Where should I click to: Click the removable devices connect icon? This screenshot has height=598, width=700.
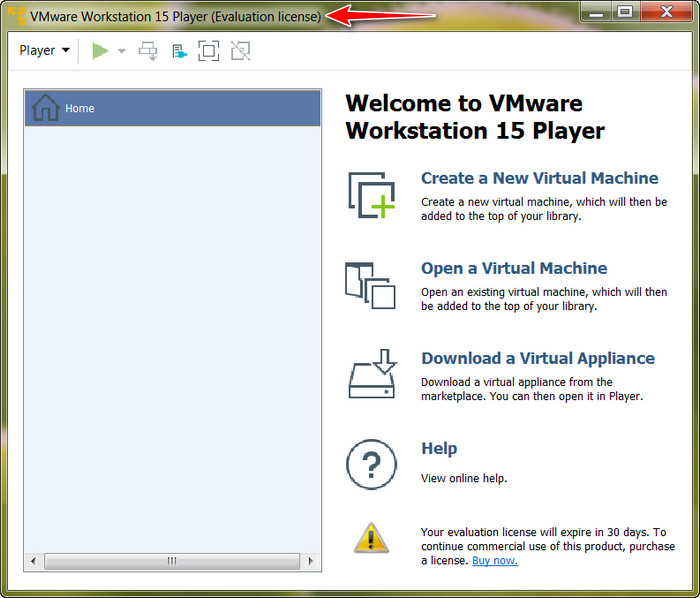(179, 51)
